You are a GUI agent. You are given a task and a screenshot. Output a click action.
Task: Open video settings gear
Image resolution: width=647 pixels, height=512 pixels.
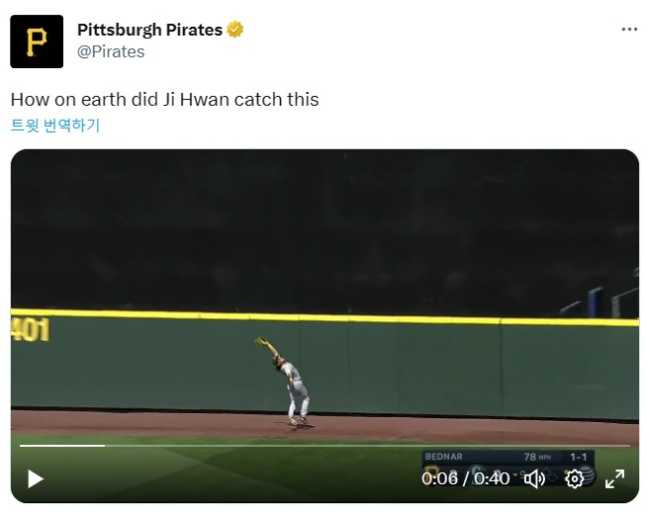tap(574, 479)
